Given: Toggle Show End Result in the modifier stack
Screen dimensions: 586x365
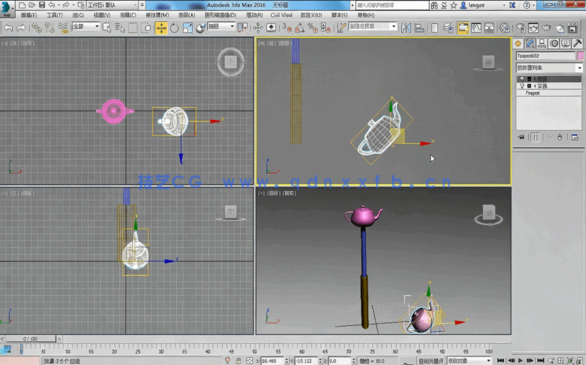Looking at the screenshot, I should coord(536,137).
